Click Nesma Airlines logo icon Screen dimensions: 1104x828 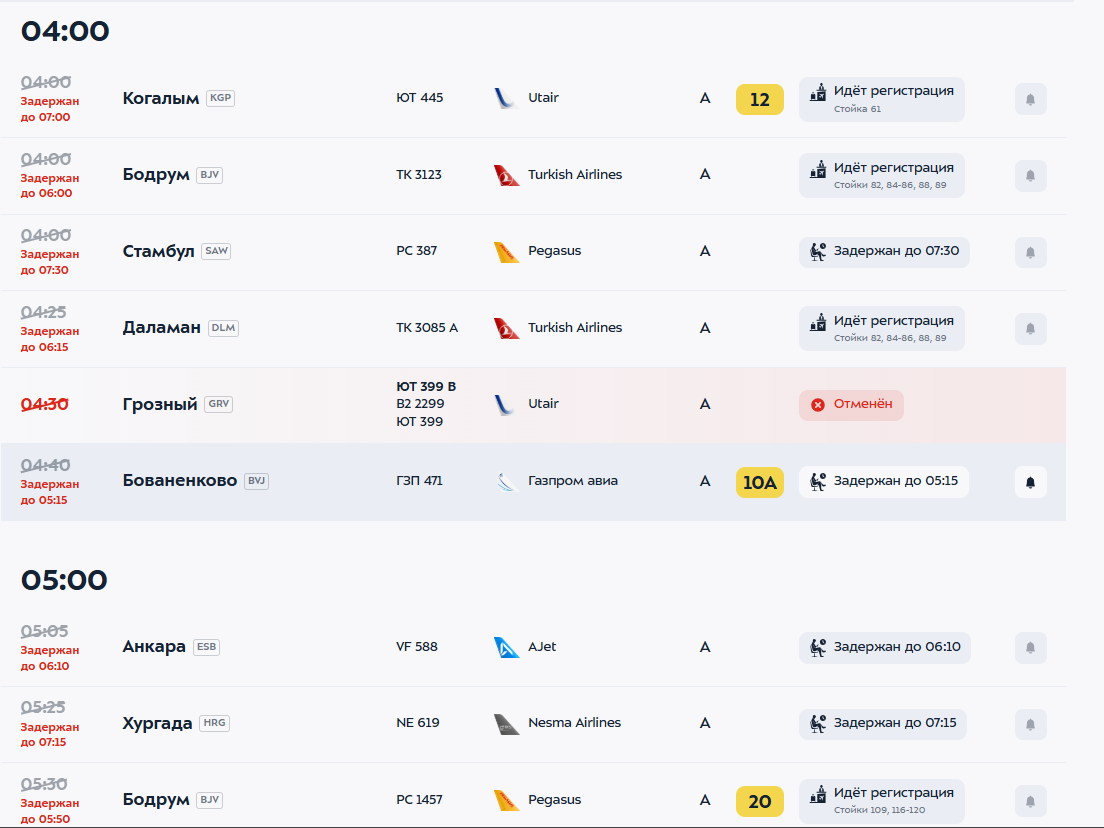(x=506, y=723)
